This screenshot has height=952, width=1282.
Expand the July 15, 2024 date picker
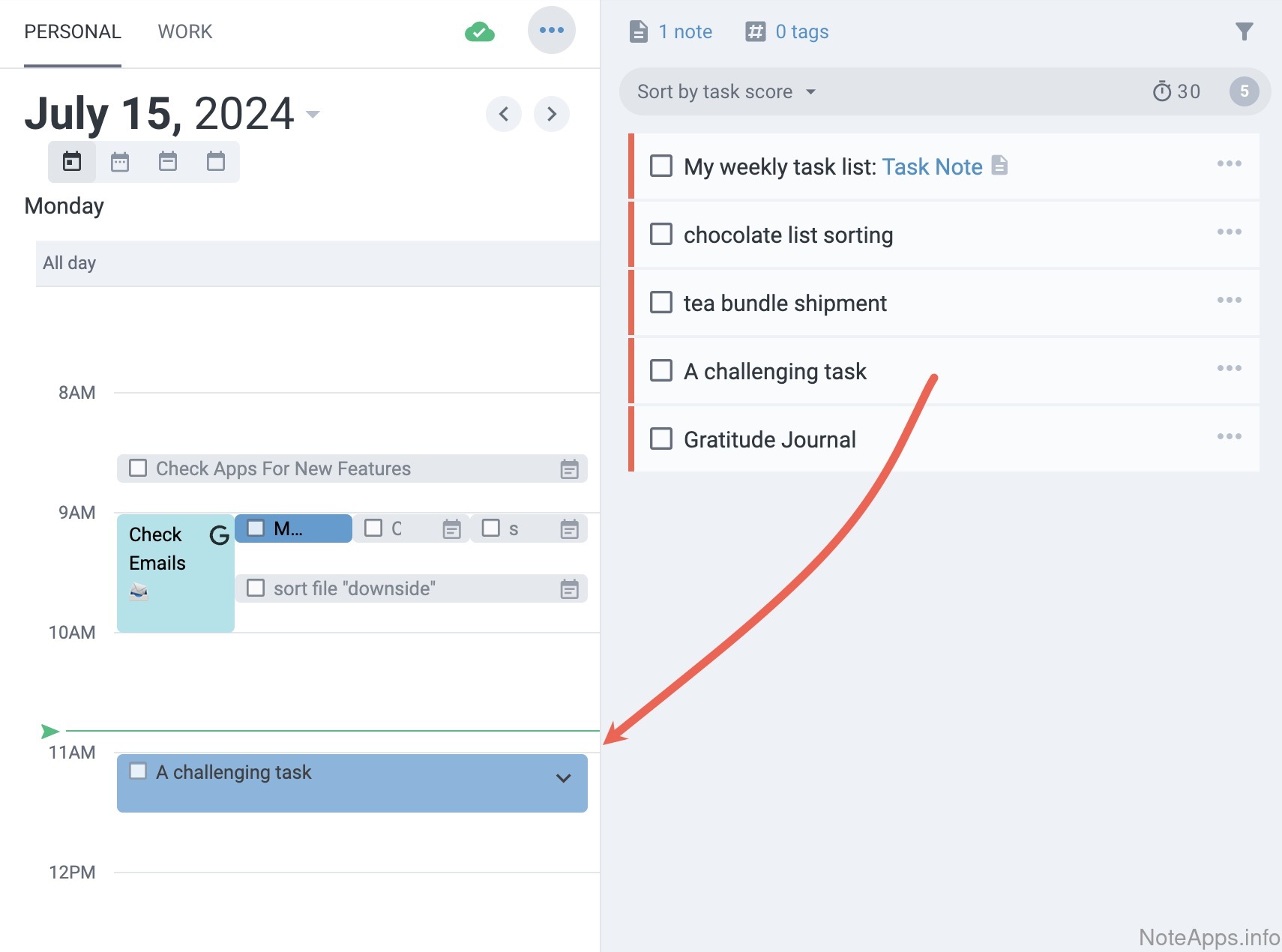tap(313, 114)
